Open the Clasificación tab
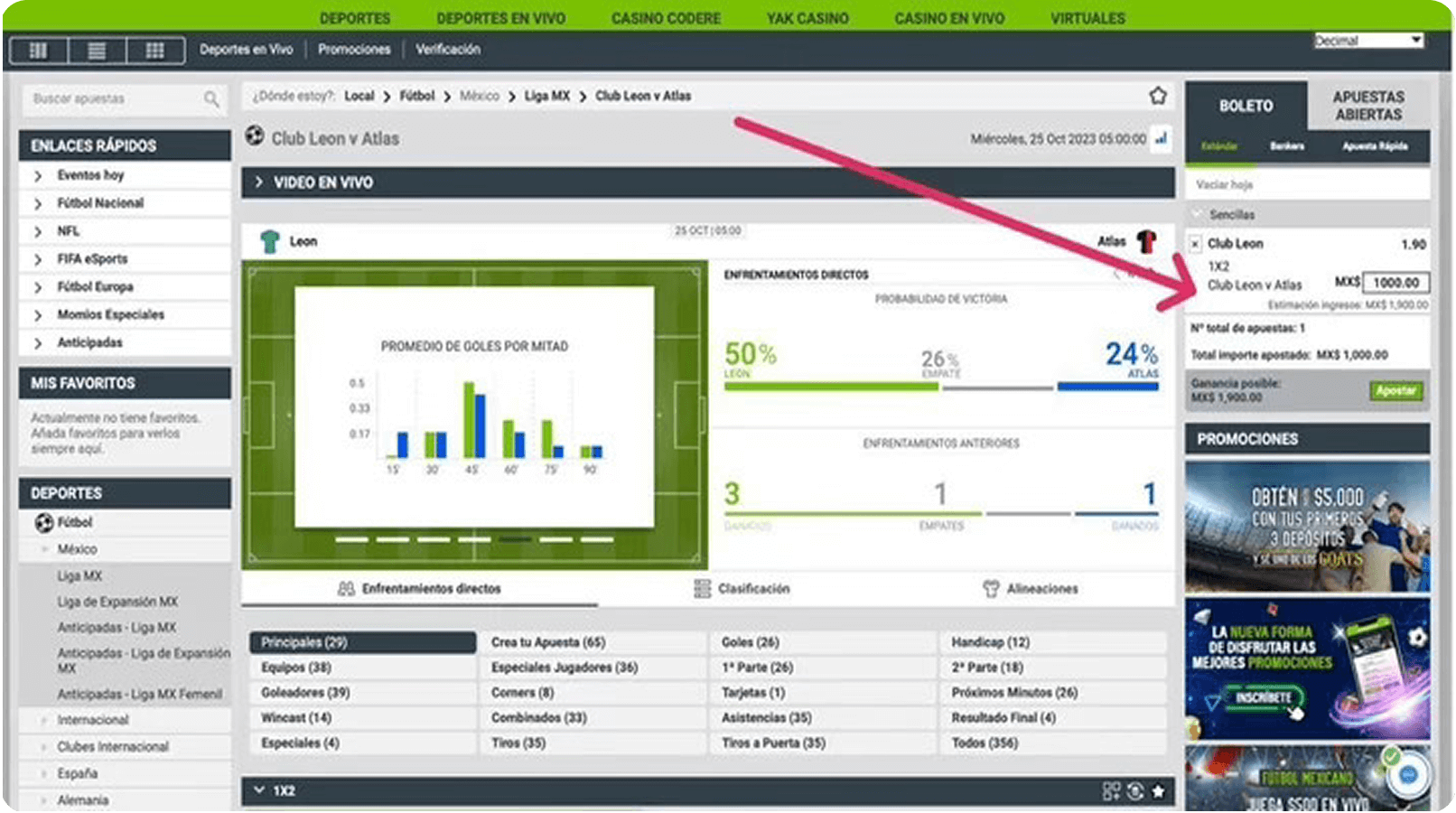Viewport: 1456px width, 813px height. tap(742, 589)
